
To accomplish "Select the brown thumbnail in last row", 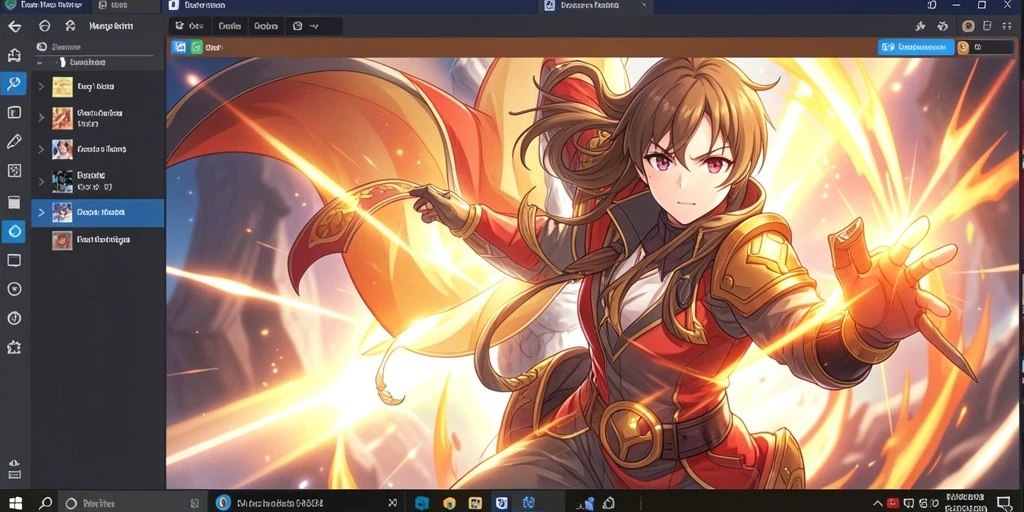I will pyautogui.click(x=62, y=240).
